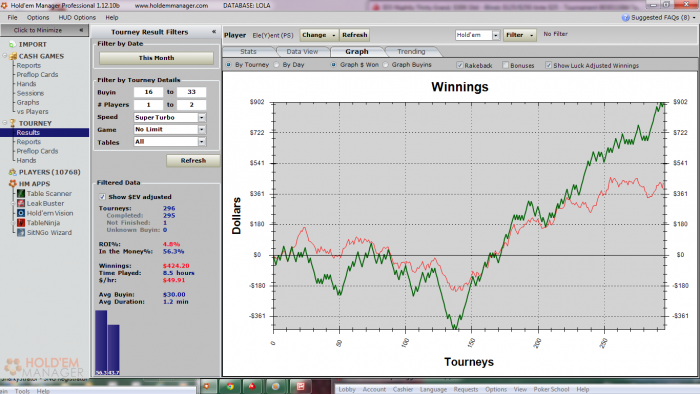Open Lobby menu in PokerStars window
Viewport: 700px width, 394px height.
347,390
